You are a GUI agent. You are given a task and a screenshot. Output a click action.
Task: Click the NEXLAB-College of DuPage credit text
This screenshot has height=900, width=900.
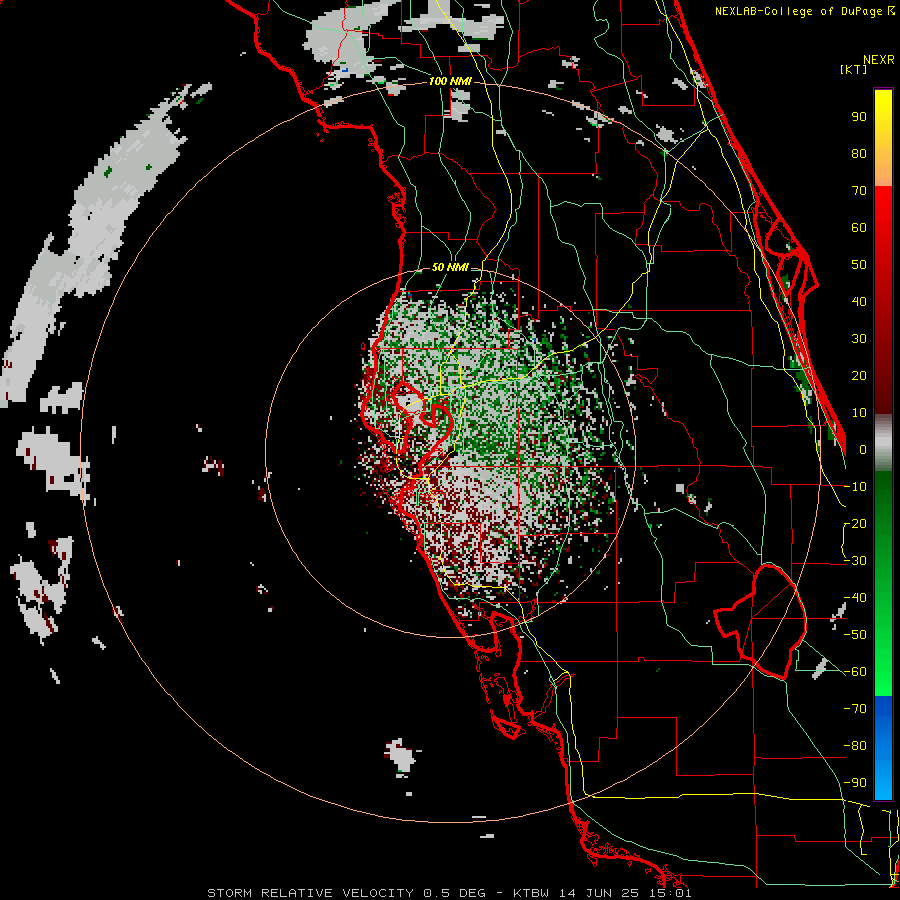[x=799, y=11]
